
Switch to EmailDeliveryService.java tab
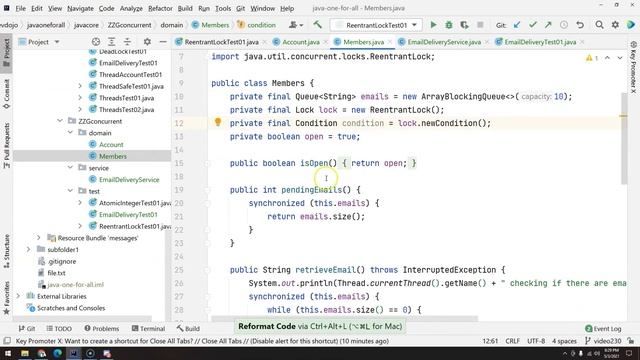(444, 42)
